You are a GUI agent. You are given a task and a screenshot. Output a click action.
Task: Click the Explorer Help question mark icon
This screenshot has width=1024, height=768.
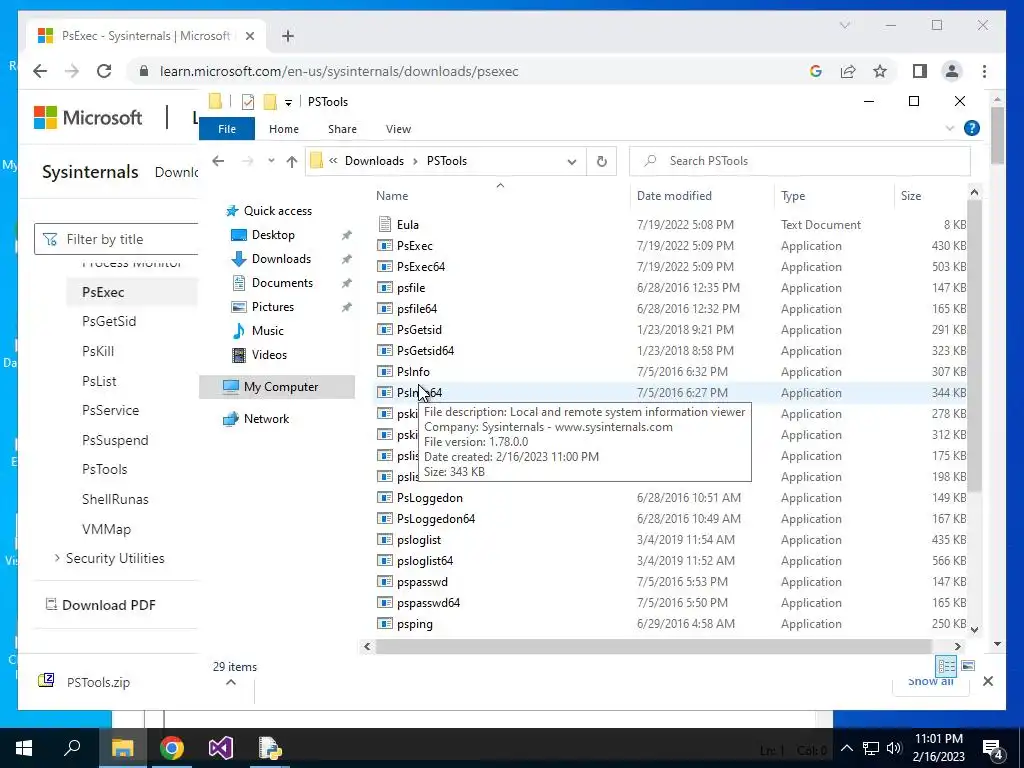pos(972,128)
